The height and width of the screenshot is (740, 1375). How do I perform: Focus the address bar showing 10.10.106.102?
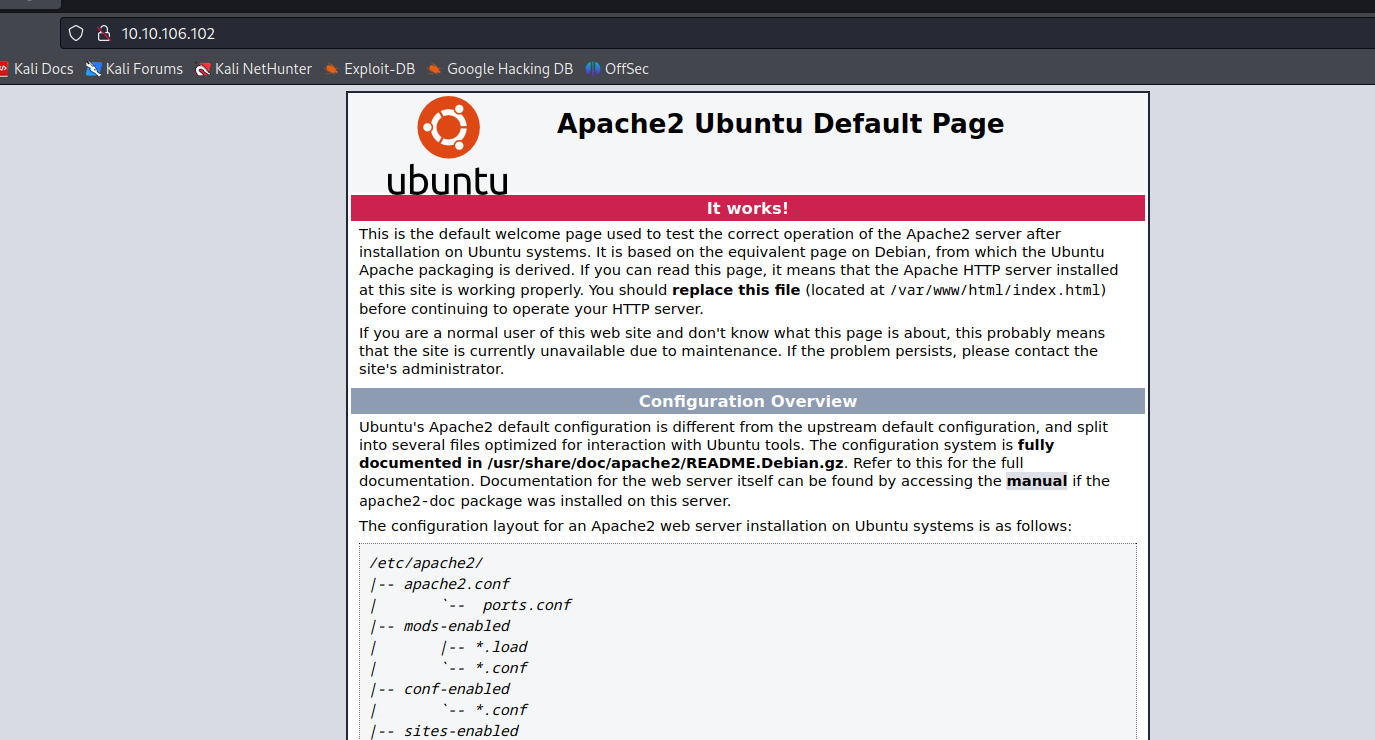[x=717, y=33]
